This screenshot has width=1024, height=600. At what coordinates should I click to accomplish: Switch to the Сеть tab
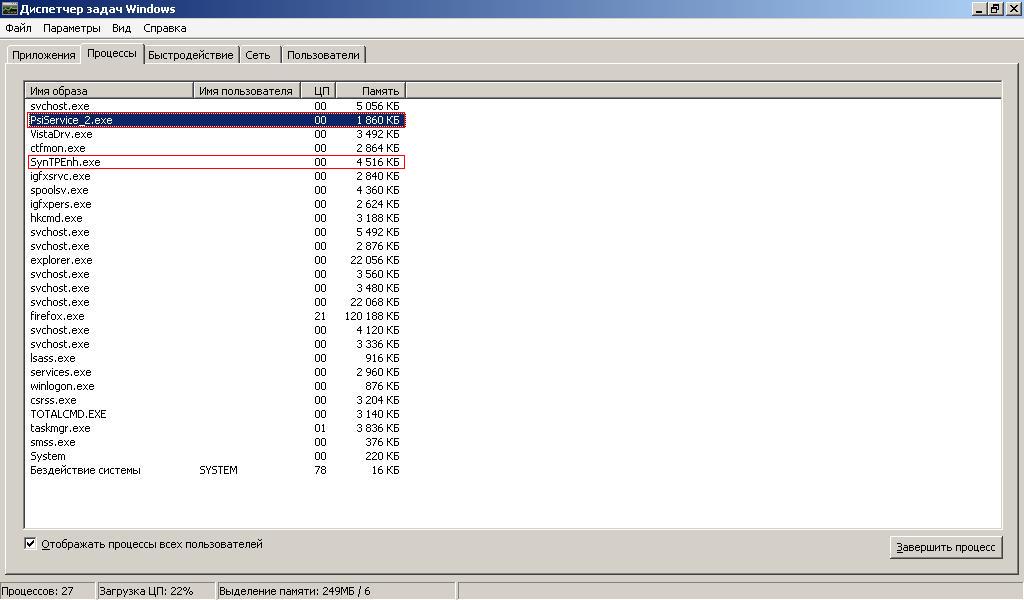tap(257, 55)
